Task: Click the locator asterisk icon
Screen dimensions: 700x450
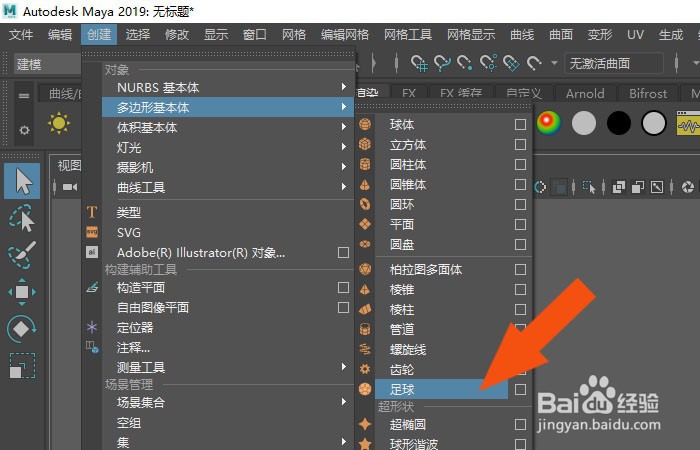Action: point(92,327)
